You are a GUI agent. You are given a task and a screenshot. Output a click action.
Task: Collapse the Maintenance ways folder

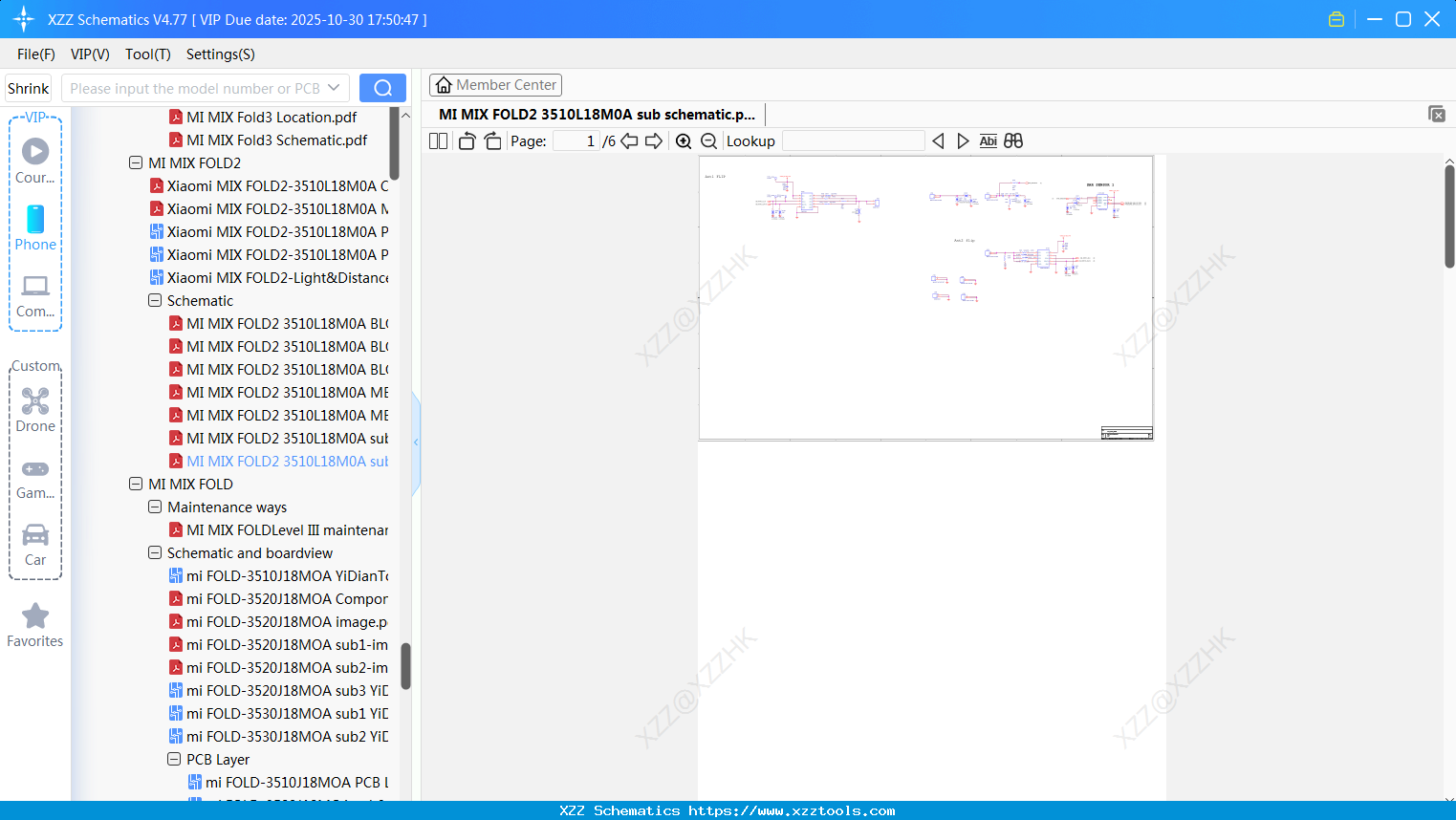pos(155,507)
